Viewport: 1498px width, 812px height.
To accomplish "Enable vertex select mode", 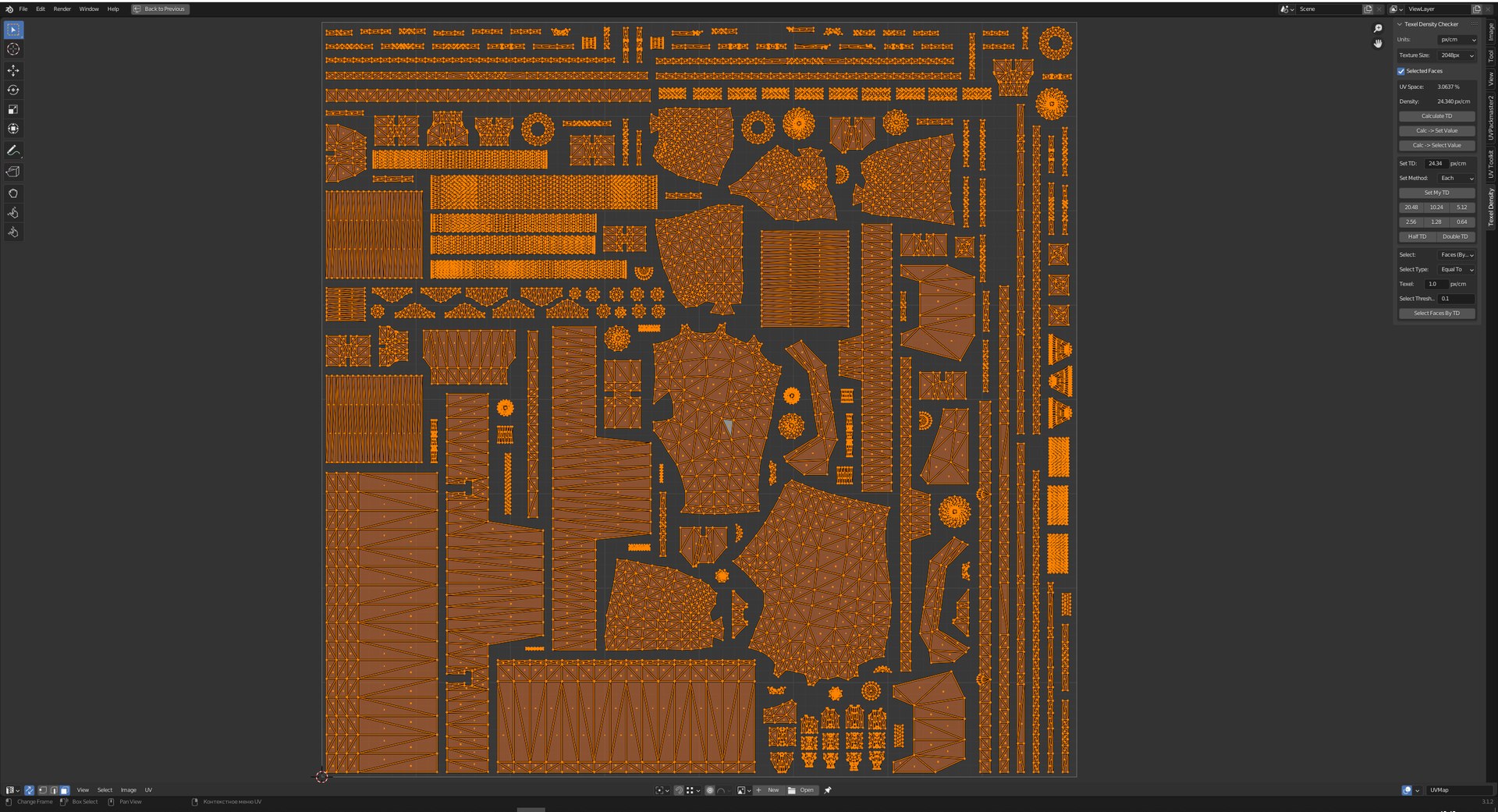I will pos(43,790).
